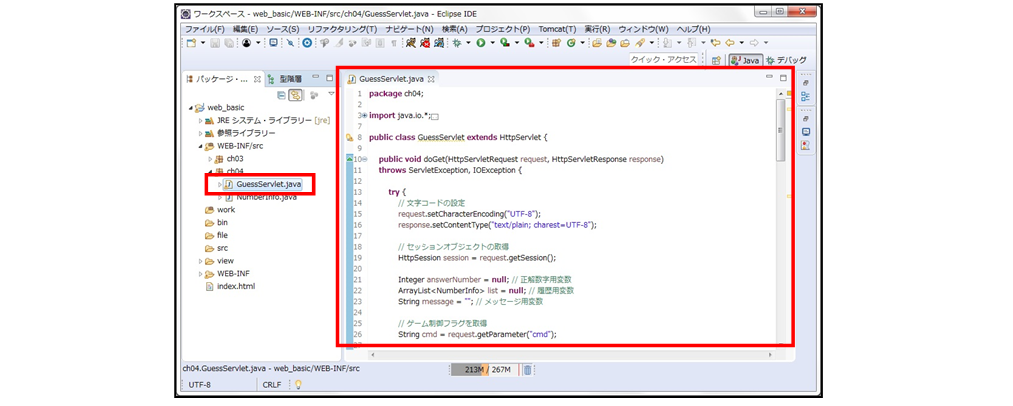Click the Java perspective button

coord(746,61)
